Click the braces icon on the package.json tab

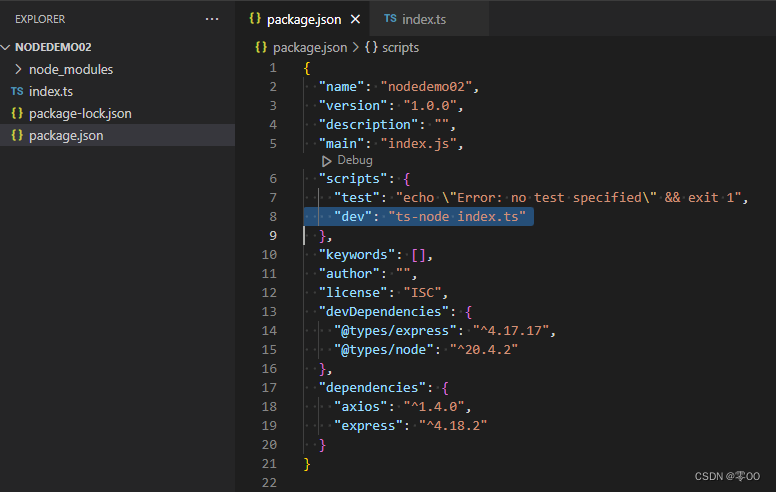(x=255, y=19)
